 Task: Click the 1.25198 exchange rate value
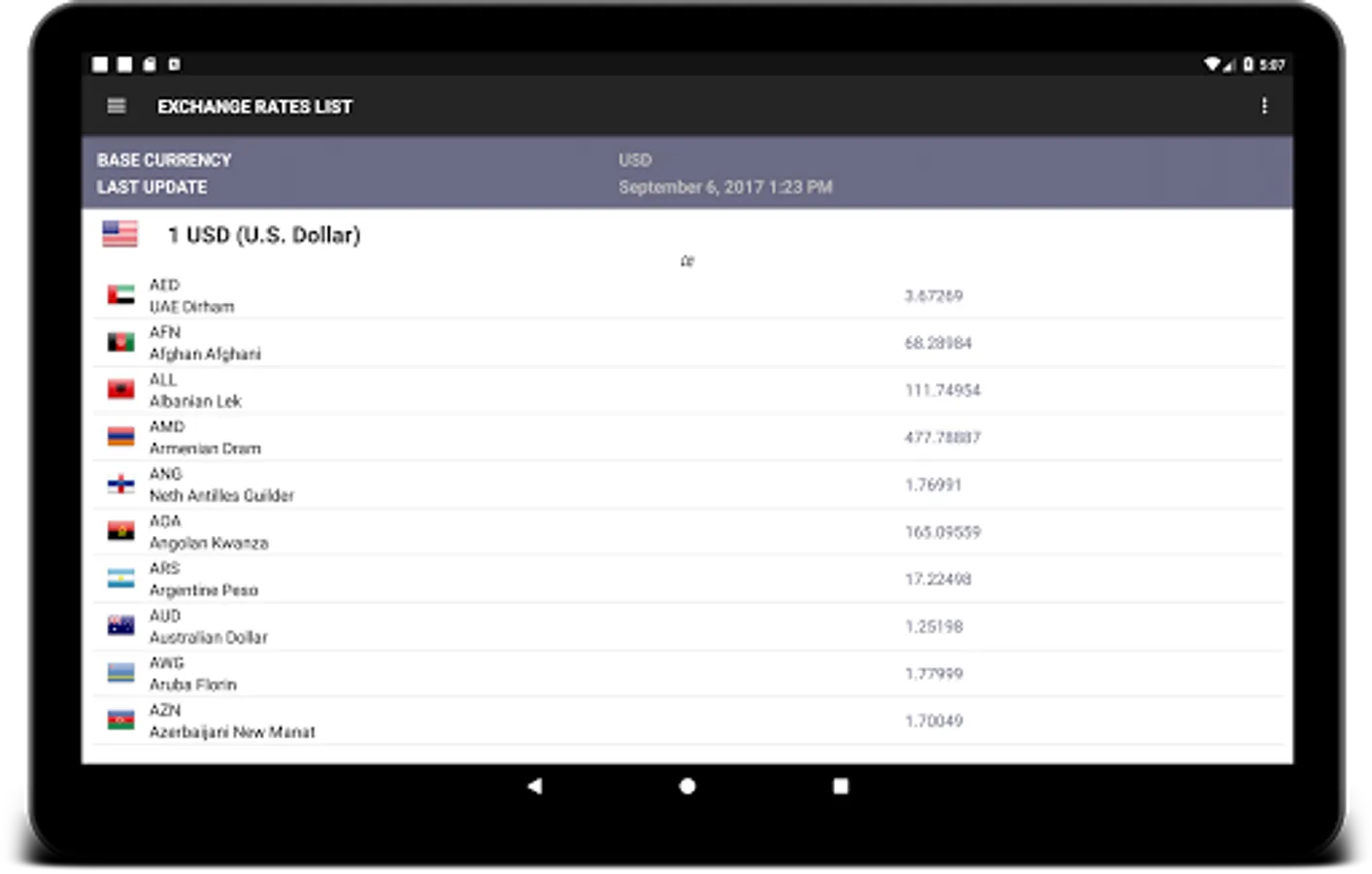tap(934, 626)
